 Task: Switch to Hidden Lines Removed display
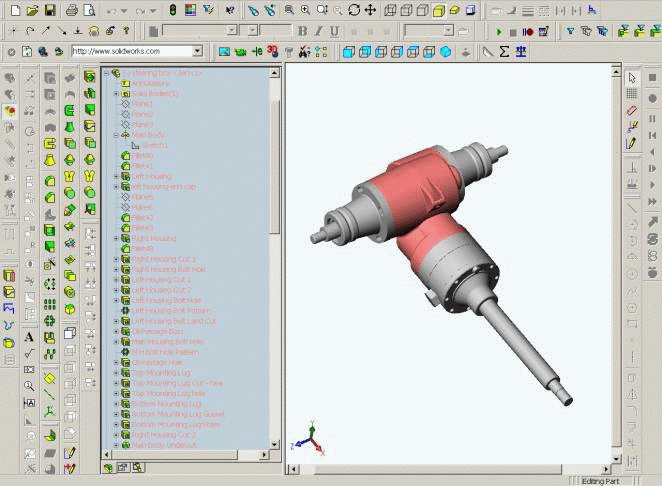coord(422,10)
